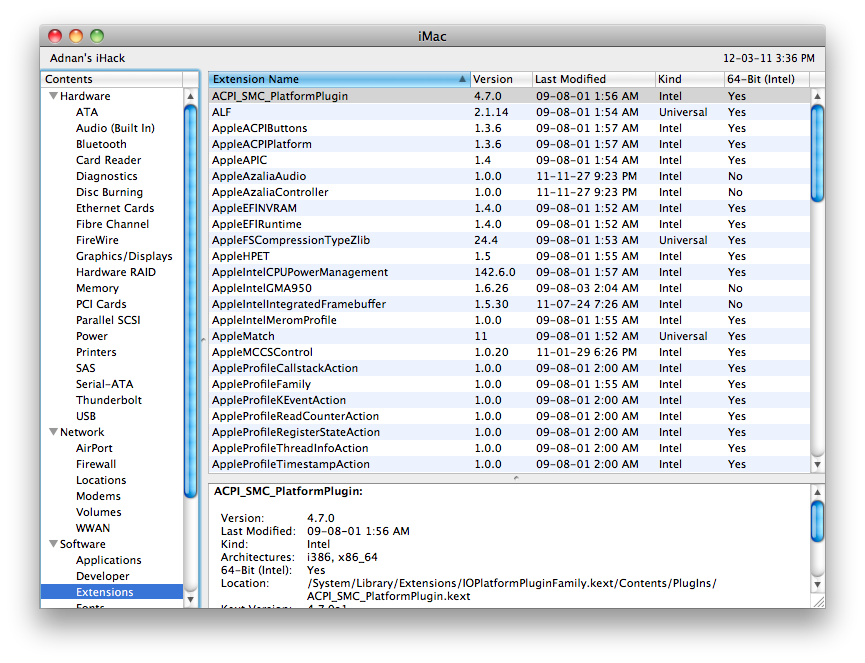Screen dimensions: 865x663
Task: Select AppleIntelCPUPowerManagement row
Action: click(x=509, y=272)
